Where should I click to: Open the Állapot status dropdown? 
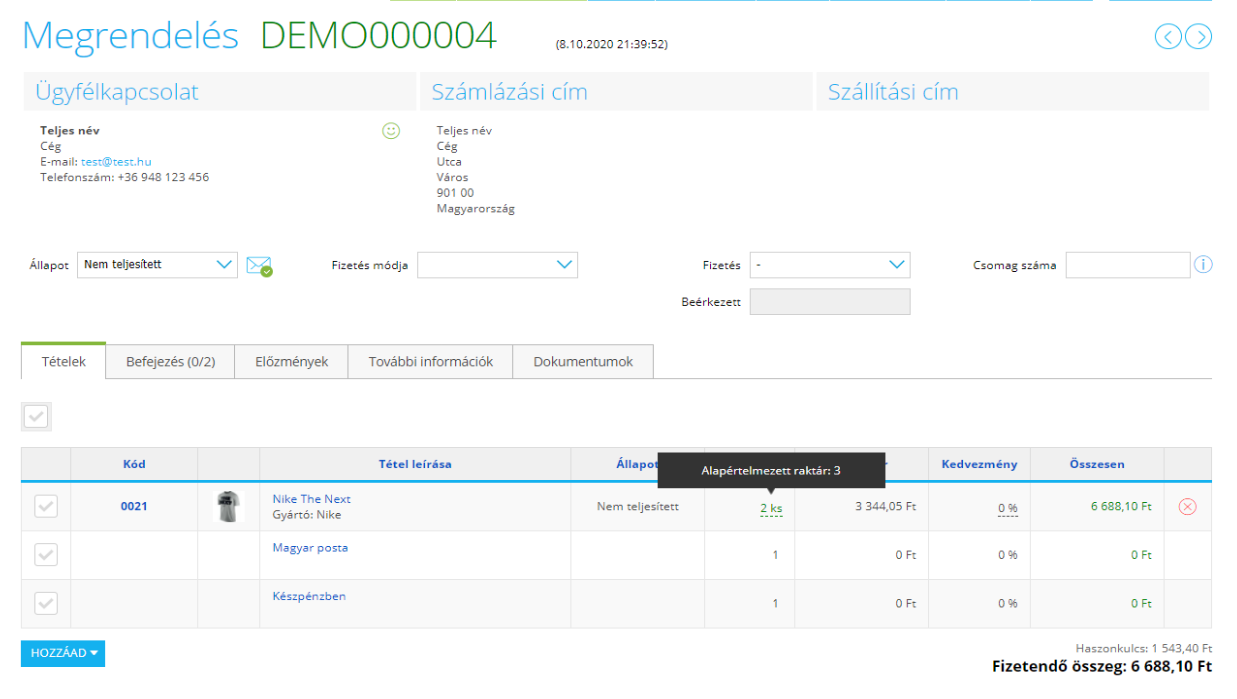(157, 265)
